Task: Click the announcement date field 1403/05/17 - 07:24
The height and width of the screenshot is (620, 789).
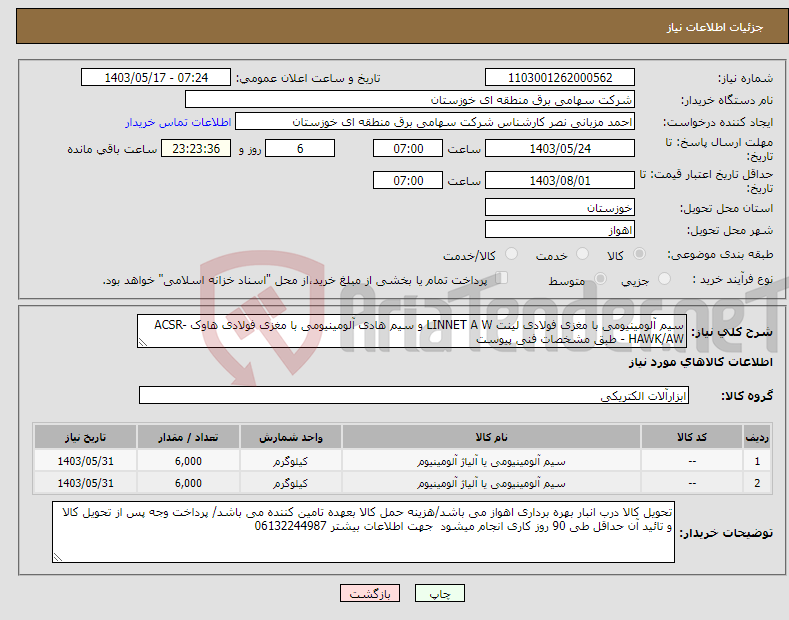Action: coord(156,78)
